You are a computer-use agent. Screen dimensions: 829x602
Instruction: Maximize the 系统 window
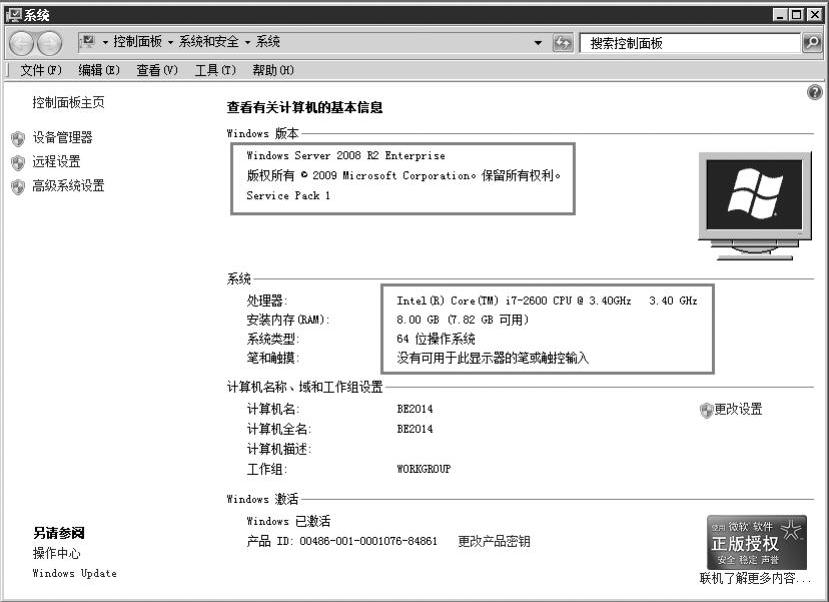point(796,15)
